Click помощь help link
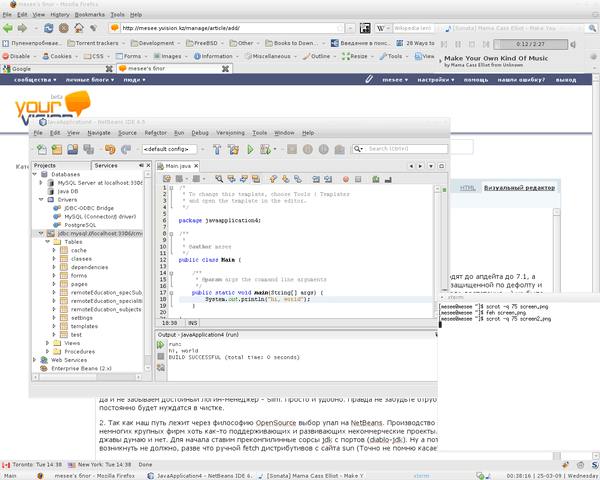Screen dimensions: 600x480 point(476,80)
